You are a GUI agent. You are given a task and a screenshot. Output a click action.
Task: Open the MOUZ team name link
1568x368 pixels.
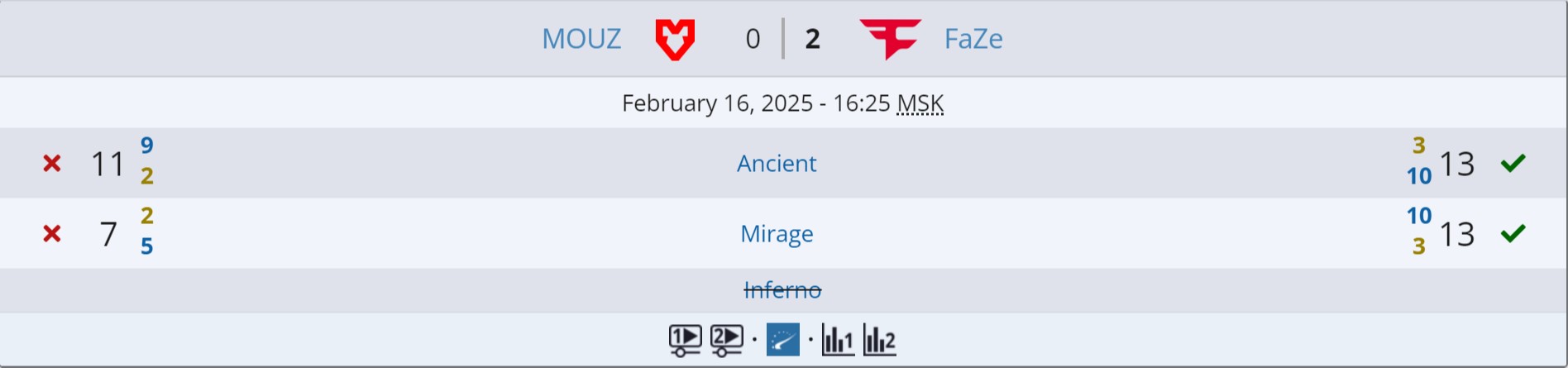tap(581, 39)
